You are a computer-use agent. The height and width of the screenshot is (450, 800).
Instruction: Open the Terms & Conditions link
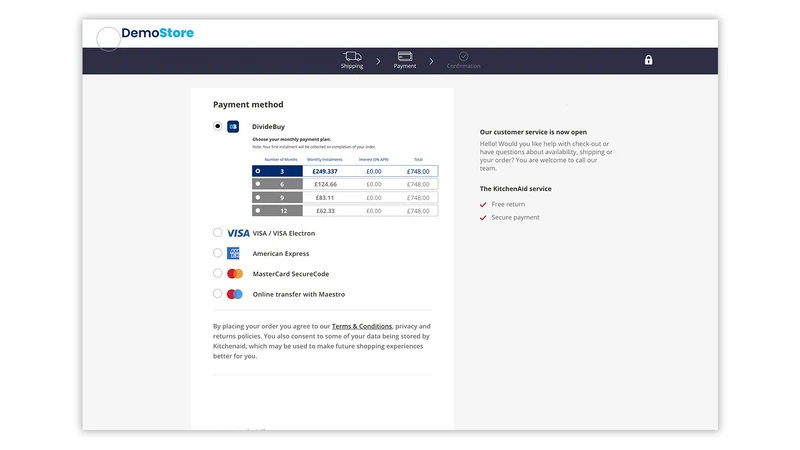pyautogui.click(x=362, y=327)
